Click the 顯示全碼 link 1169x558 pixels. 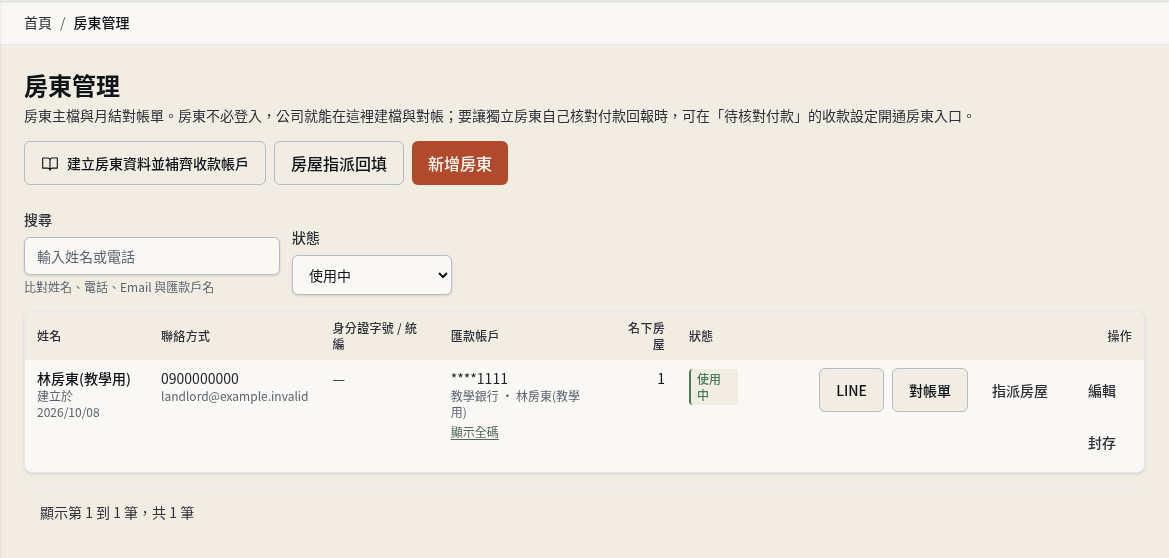pos(475,432)
